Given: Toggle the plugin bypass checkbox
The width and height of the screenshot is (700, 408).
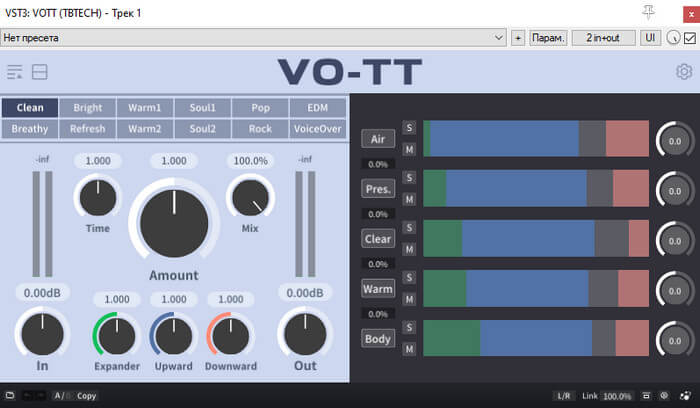Looking at the screenshot, I should pyautogui.click(x=689, y=38).
